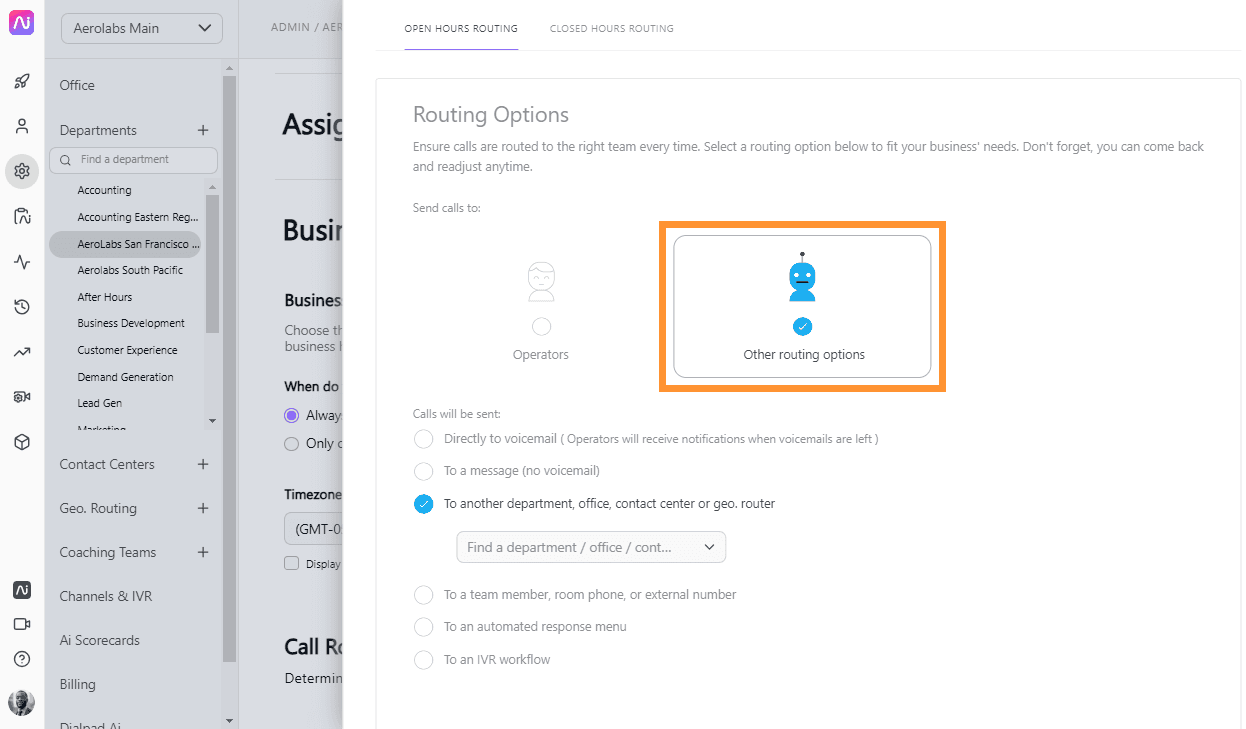Screen dimensions: 1246x729
Task: Select To an automated response menu
Action: (424, 627)
